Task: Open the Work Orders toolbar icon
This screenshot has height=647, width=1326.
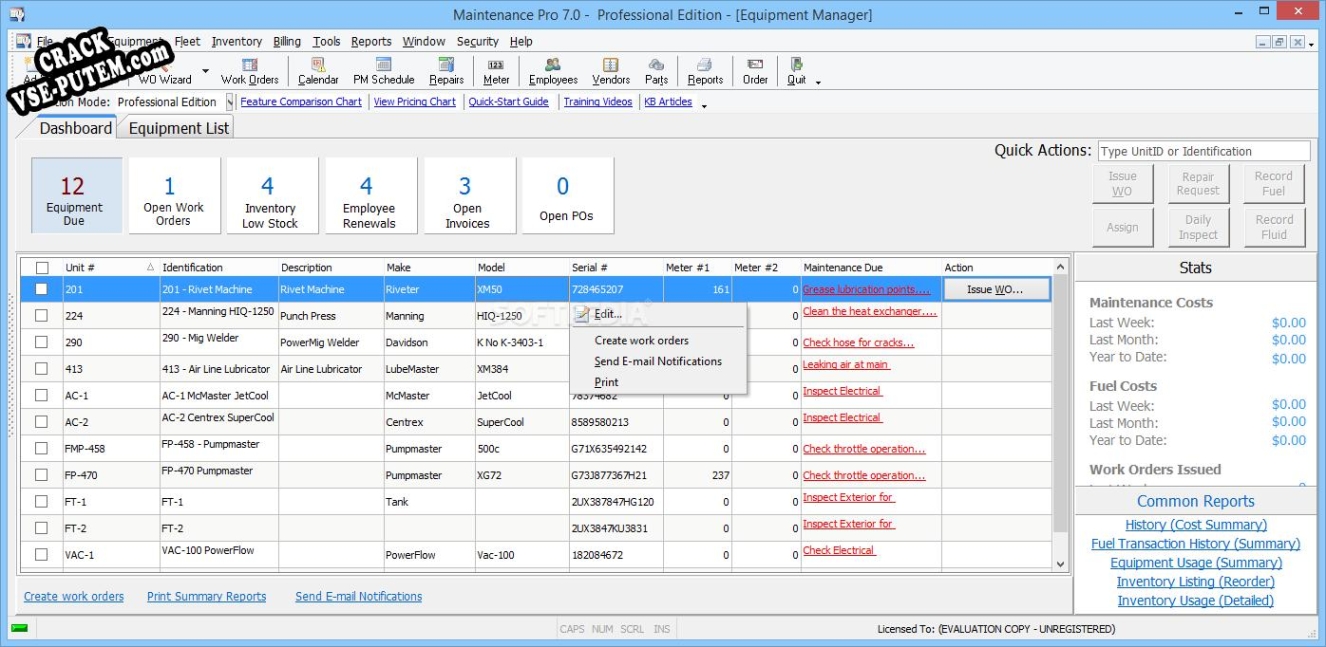Action: pos(249,70)
